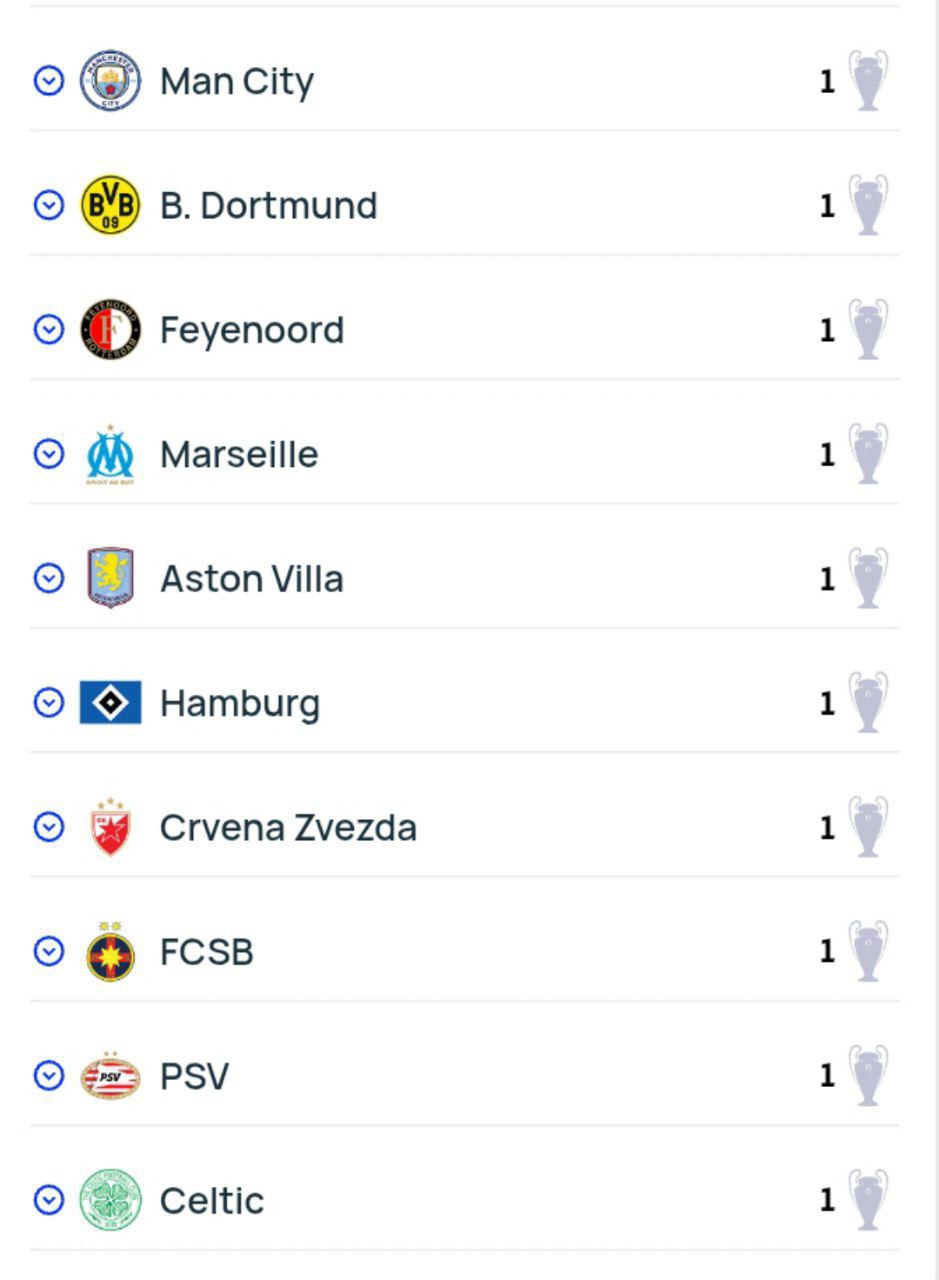Open the Marseille team name link

click(239, 455)
